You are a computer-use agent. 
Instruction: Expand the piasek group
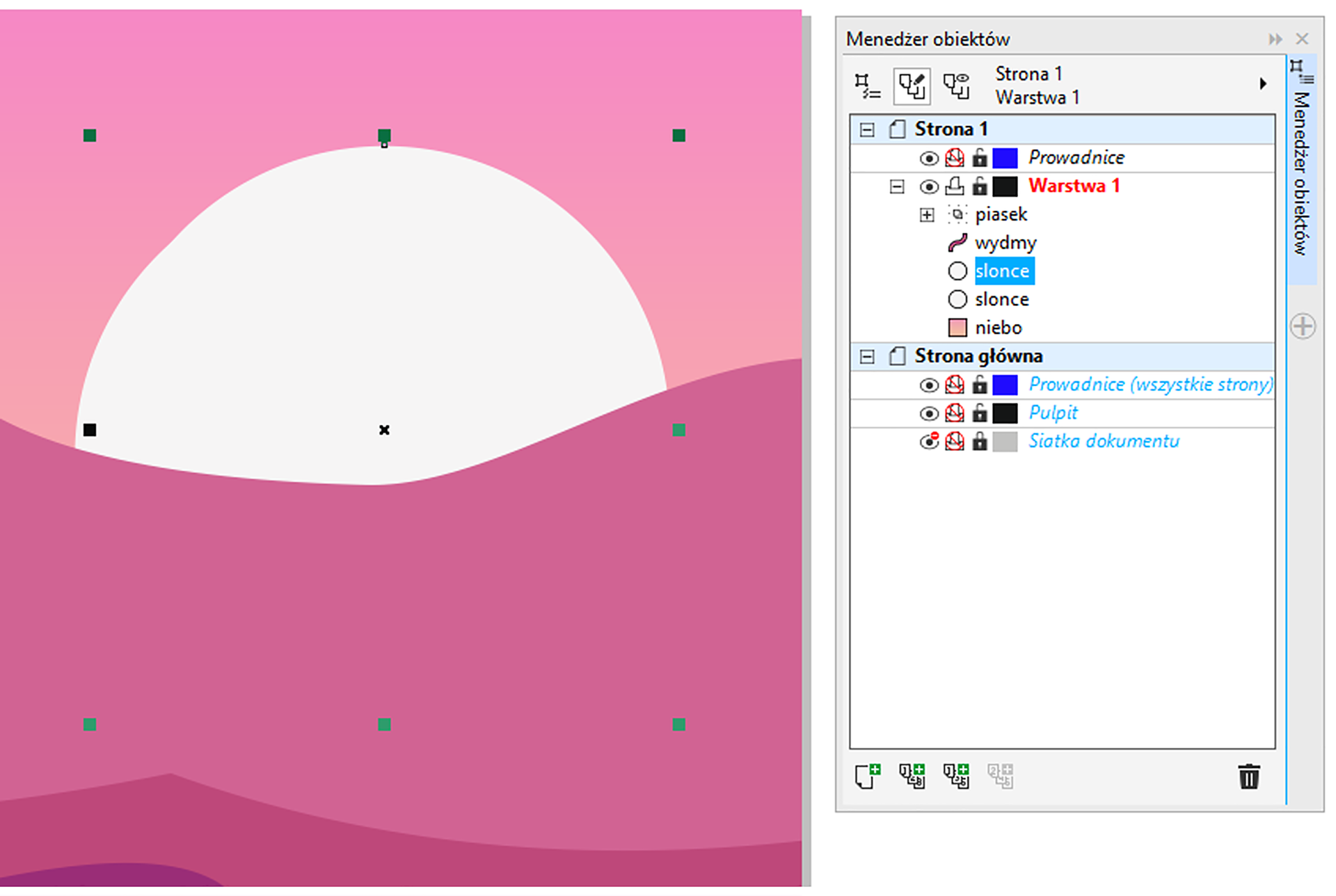click(926, 215)
